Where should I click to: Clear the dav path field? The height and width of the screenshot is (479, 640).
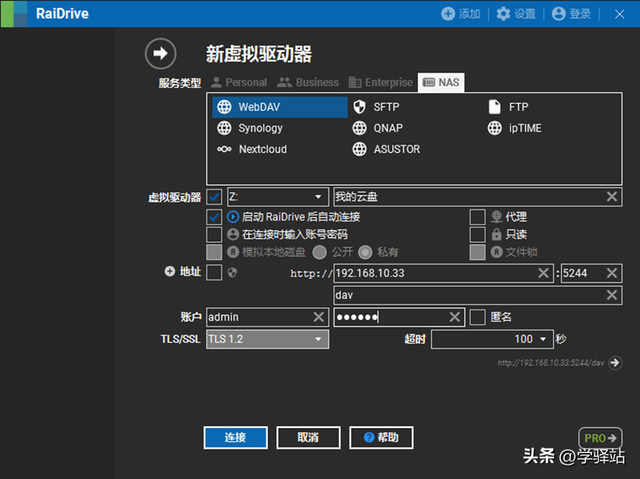point(611,295)
